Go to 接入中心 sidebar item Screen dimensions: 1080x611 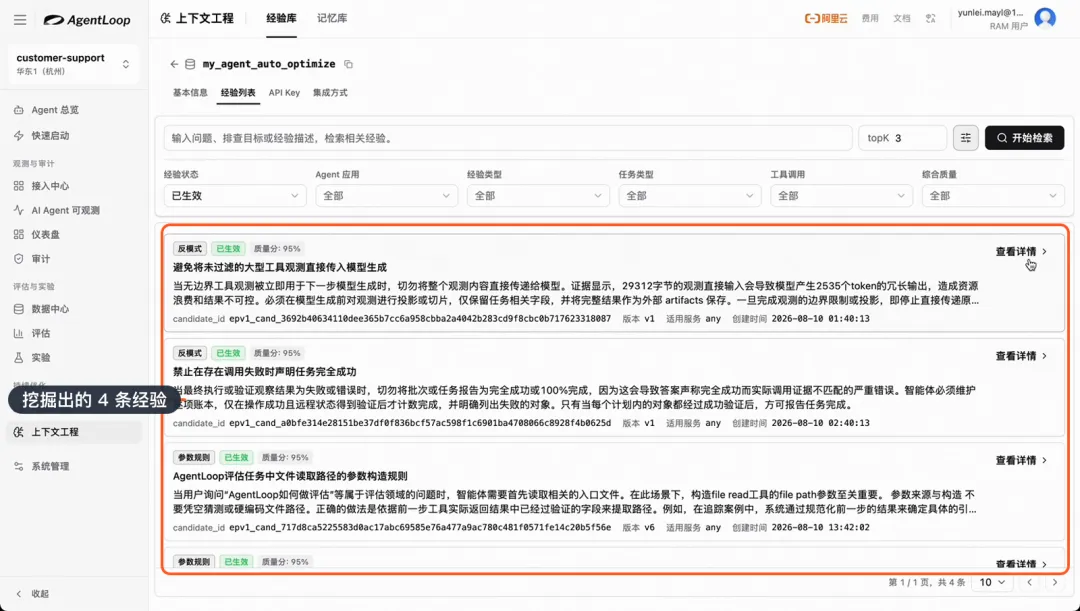(x=50, y=186)
